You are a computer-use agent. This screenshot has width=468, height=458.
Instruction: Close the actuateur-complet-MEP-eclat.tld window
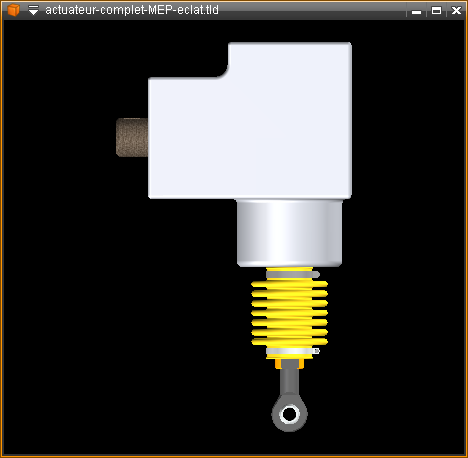coord(456,11)
